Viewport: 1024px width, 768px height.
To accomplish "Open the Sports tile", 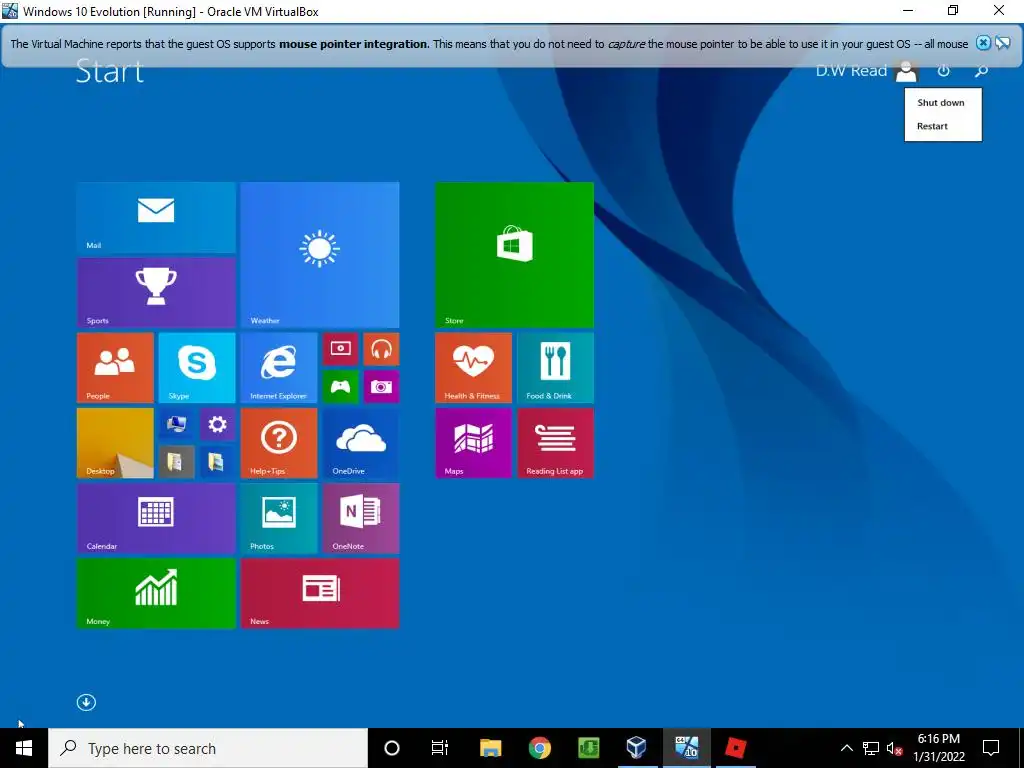I will pos(156,293).
